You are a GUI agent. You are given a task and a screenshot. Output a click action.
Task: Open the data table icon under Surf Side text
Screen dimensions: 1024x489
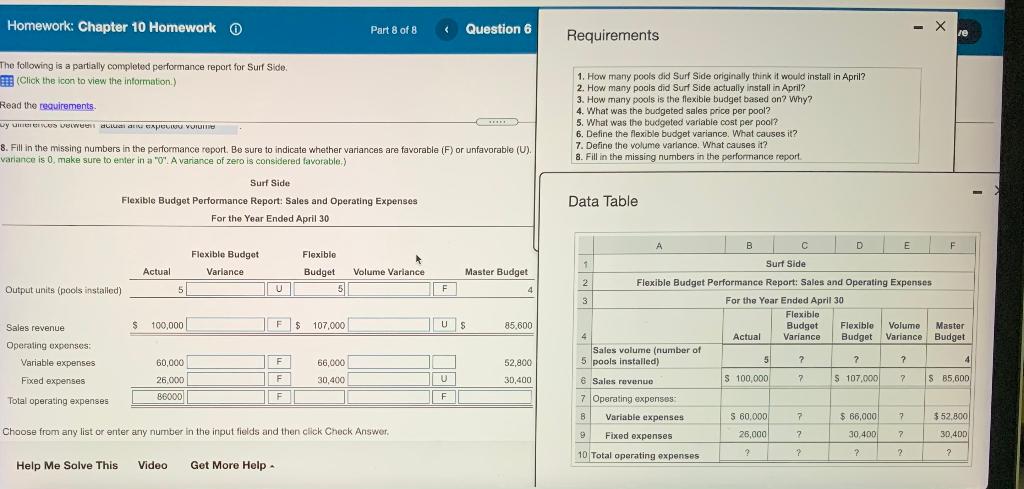[x=7, y=81]
